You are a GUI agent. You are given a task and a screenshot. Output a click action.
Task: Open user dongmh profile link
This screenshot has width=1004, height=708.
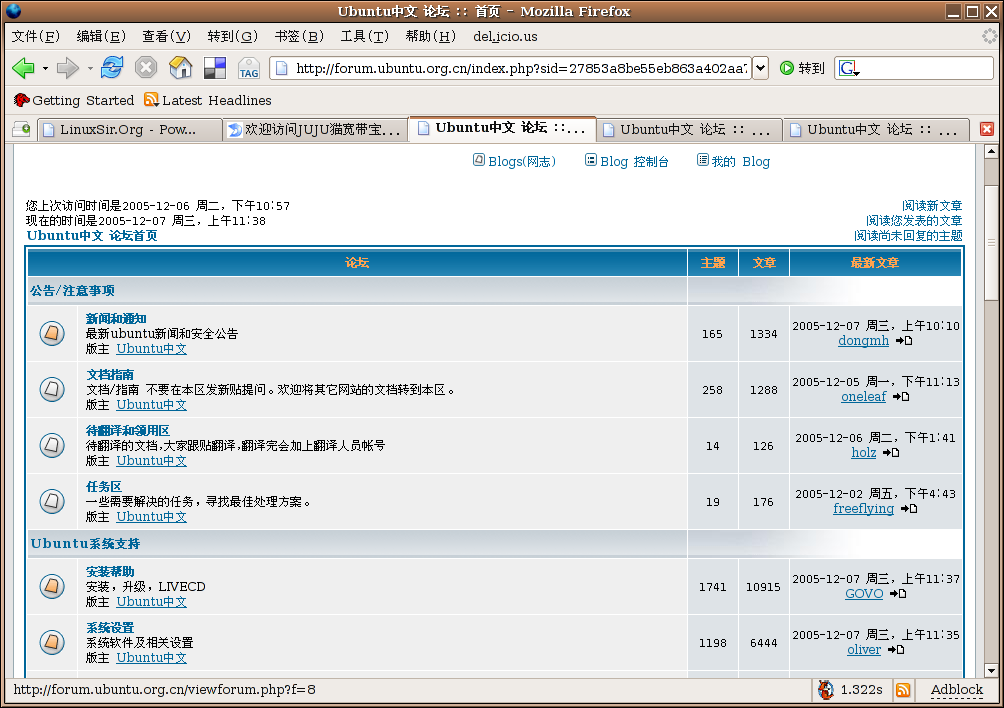[x=863, y=341]
